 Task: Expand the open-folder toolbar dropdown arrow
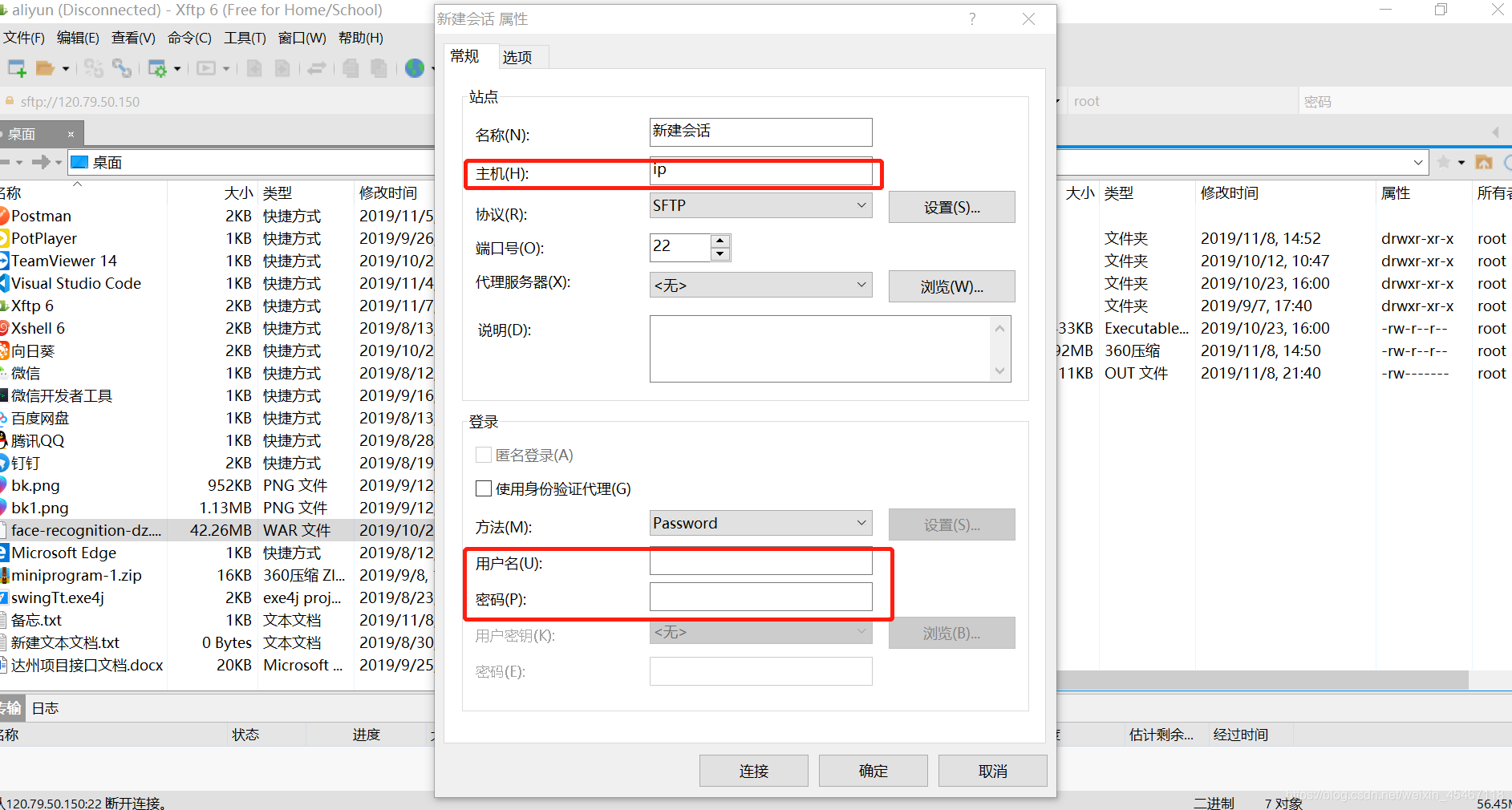click(66, 69)
